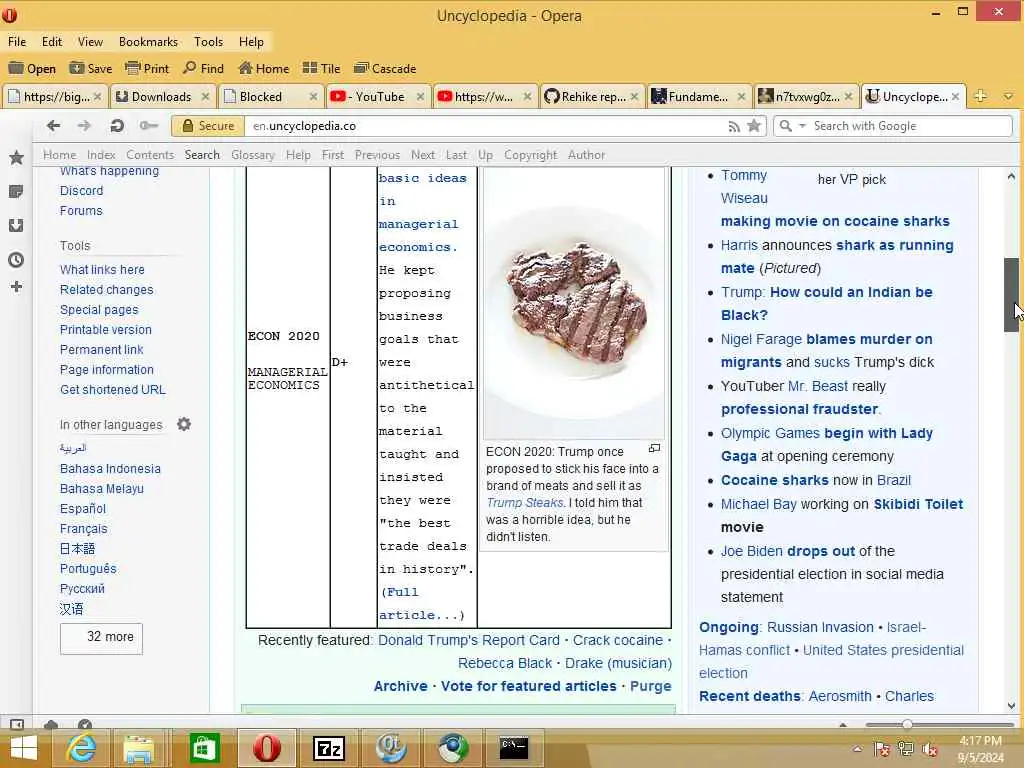Switch to the Rehike rep... tab
Screen dimensions: 1024x768
coord(591,97)
